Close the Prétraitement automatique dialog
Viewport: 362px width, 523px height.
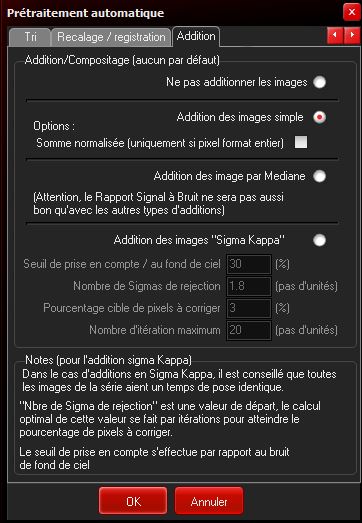click(x=351, y=13)
